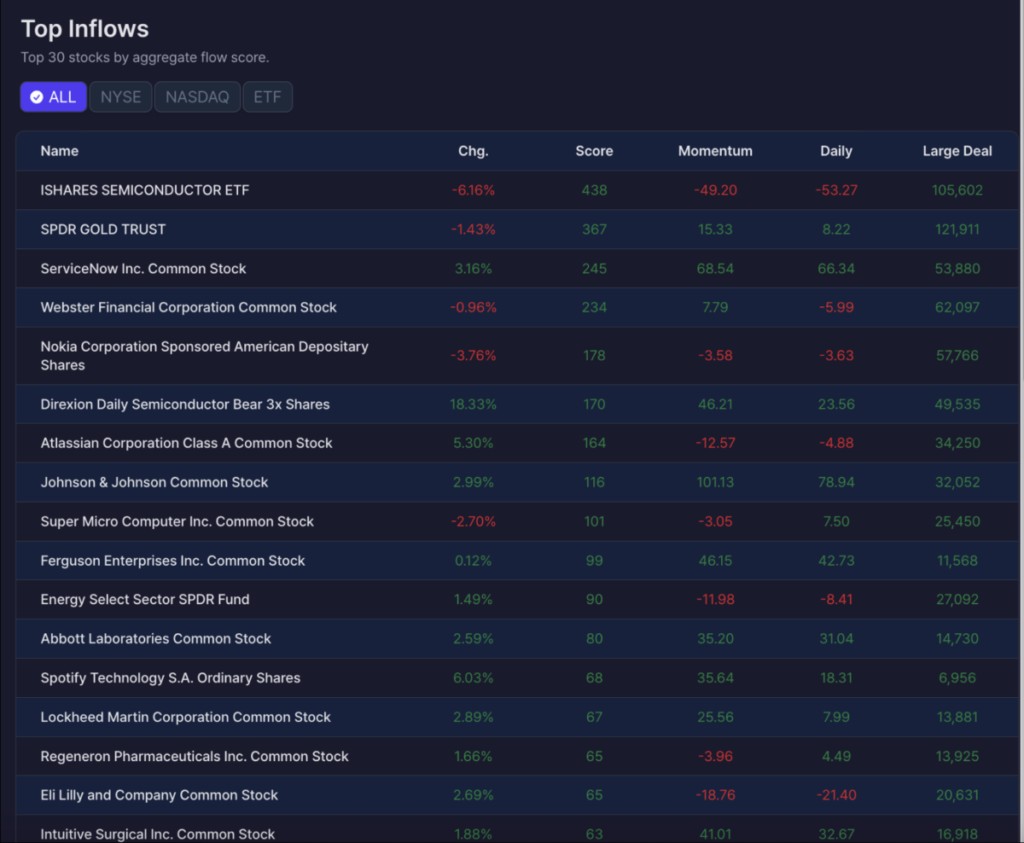Sort by Score column header
The width and height of the screenshot is (1024, 843).
click(594, 151)
